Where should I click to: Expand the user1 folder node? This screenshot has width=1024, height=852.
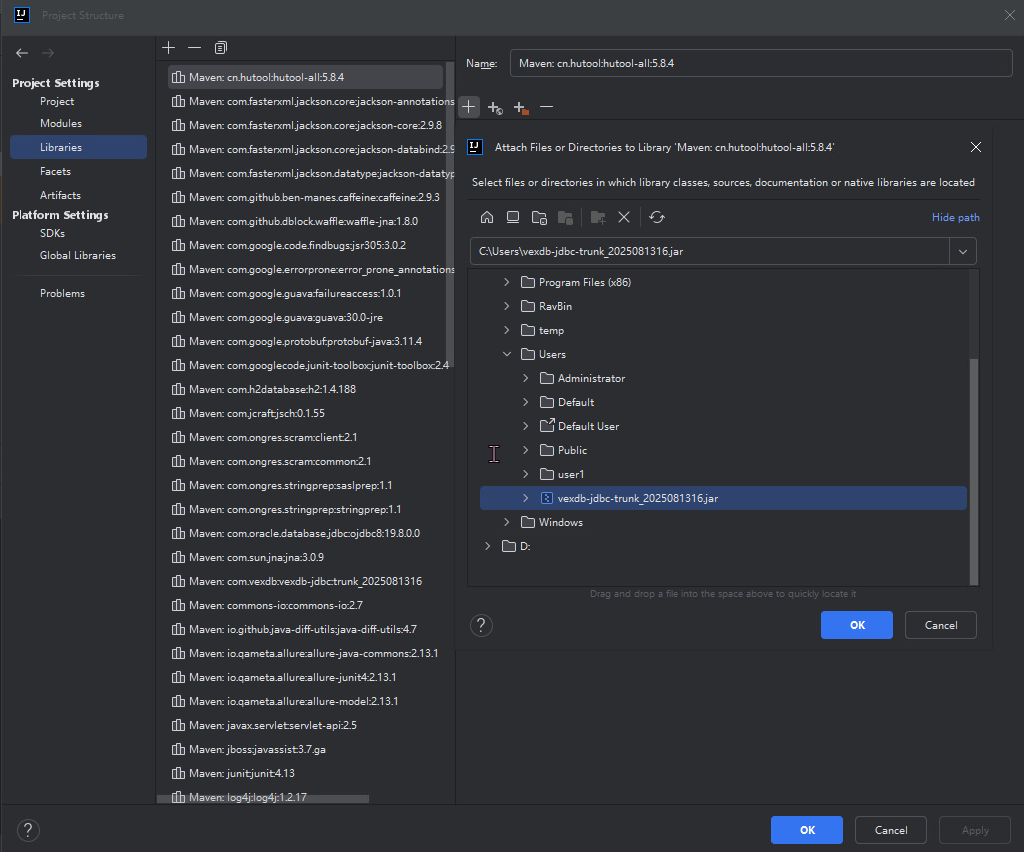point(526,474)
